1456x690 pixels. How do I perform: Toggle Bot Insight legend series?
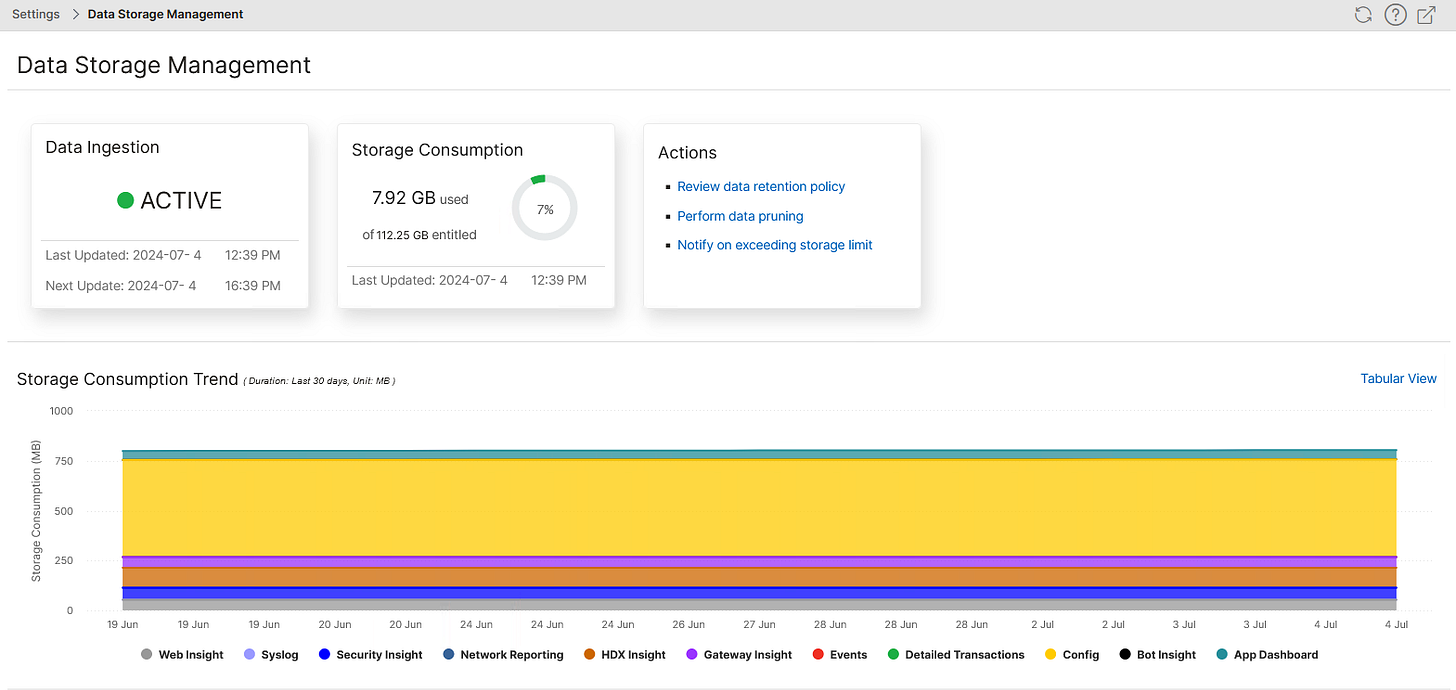point(1157,655)
